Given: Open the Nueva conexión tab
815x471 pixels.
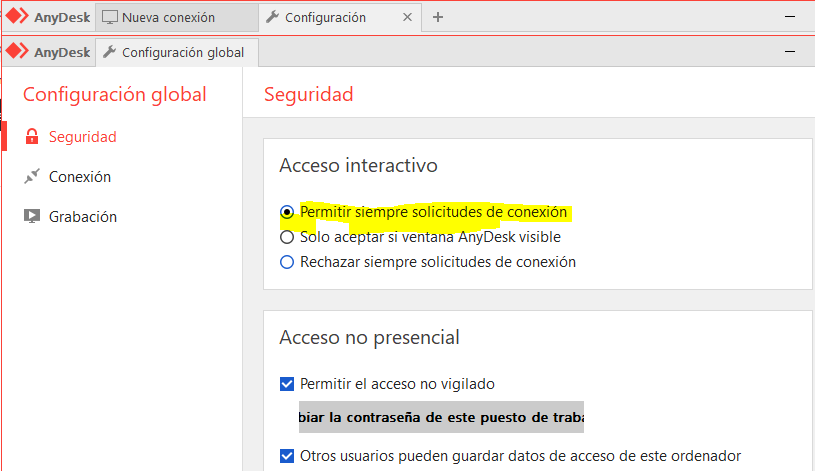Looking at the screenshot, I should 177,18.
